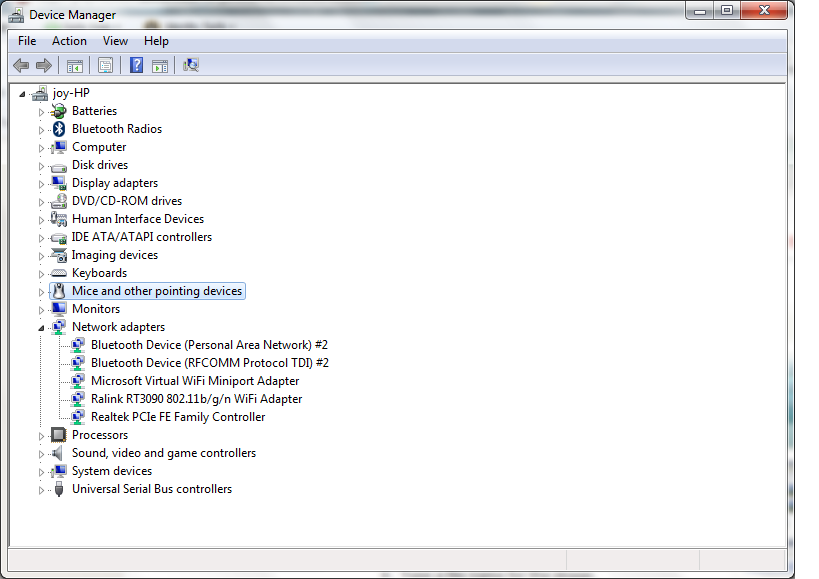819x579 pixels.
Task: Select the Mice and other pointing devices label
Action: 157,291
